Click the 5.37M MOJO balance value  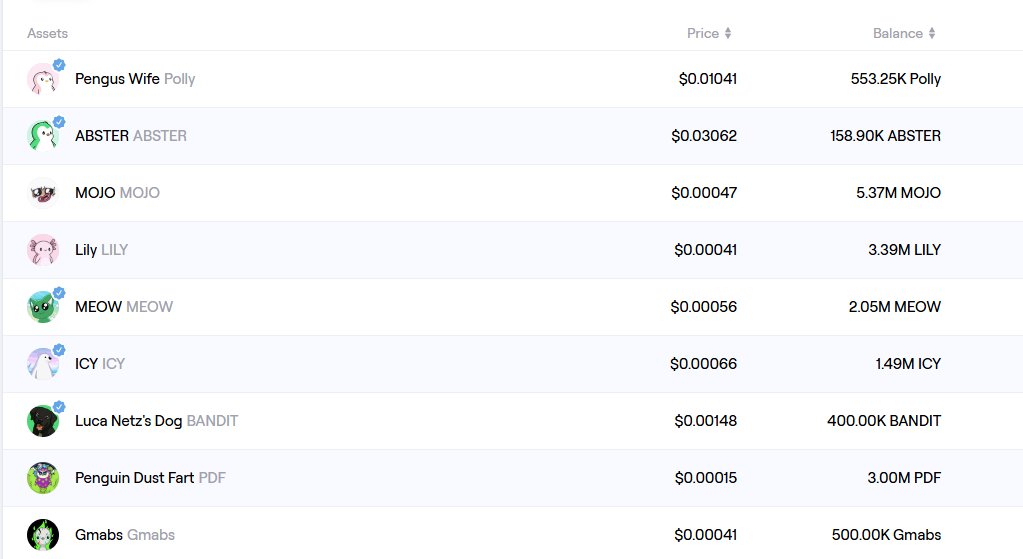click(898, 193)
